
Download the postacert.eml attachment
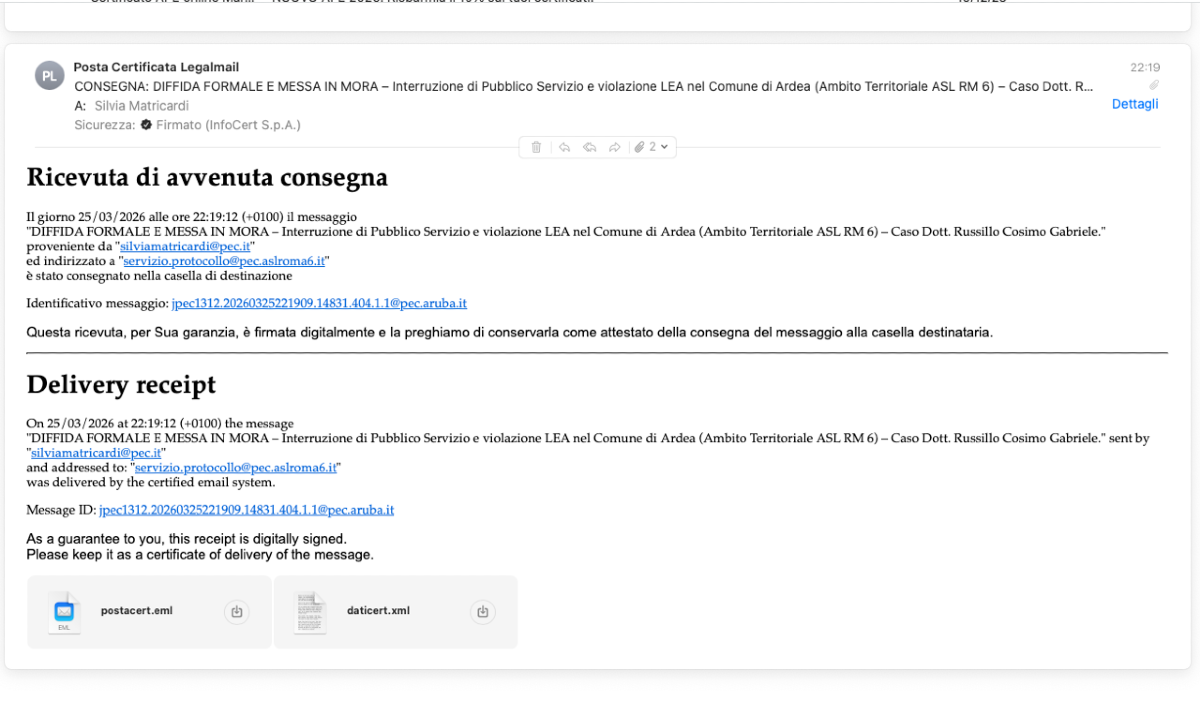tap(237, 611)
